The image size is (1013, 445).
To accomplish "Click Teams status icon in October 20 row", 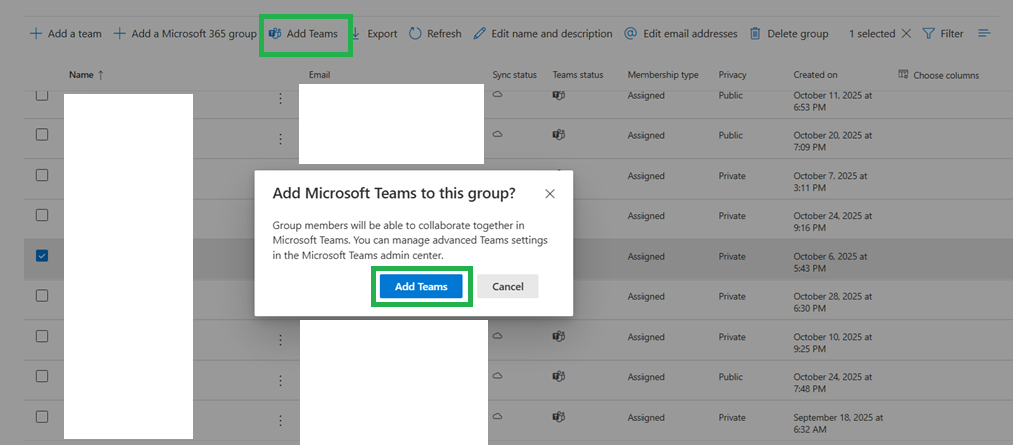I will pyautogui.click(x=559, y=135).
